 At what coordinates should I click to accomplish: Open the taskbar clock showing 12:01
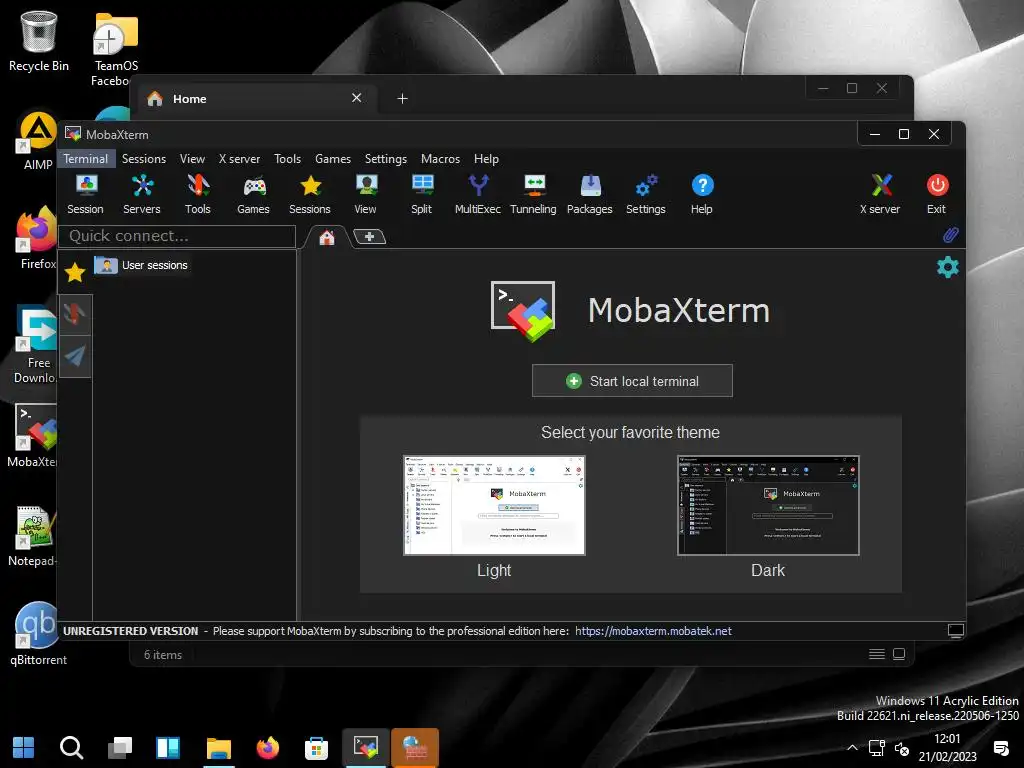(x=948, y=748)
